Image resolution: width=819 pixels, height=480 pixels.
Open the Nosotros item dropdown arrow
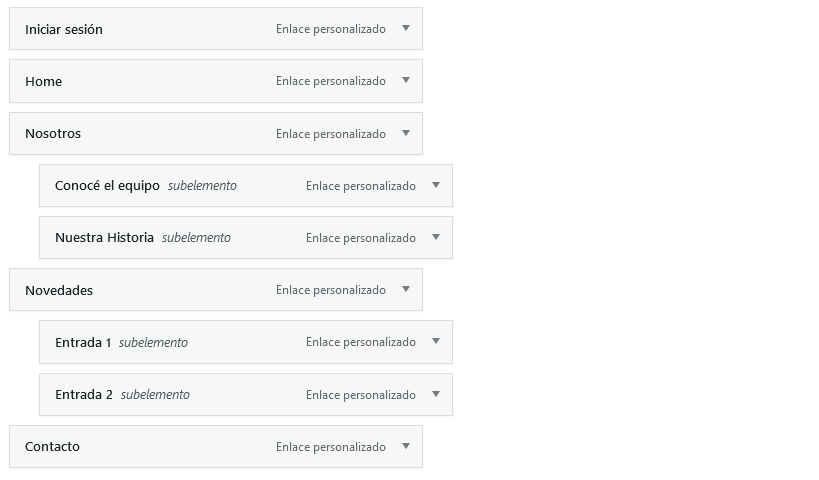point(406,133)
